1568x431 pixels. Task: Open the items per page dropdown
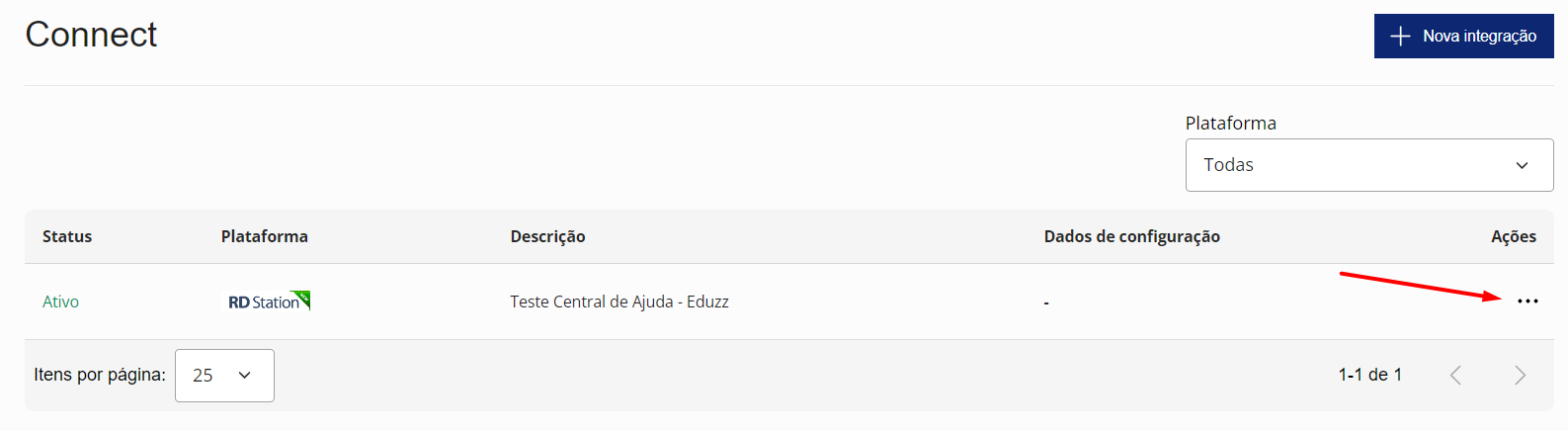coord(224,376)
